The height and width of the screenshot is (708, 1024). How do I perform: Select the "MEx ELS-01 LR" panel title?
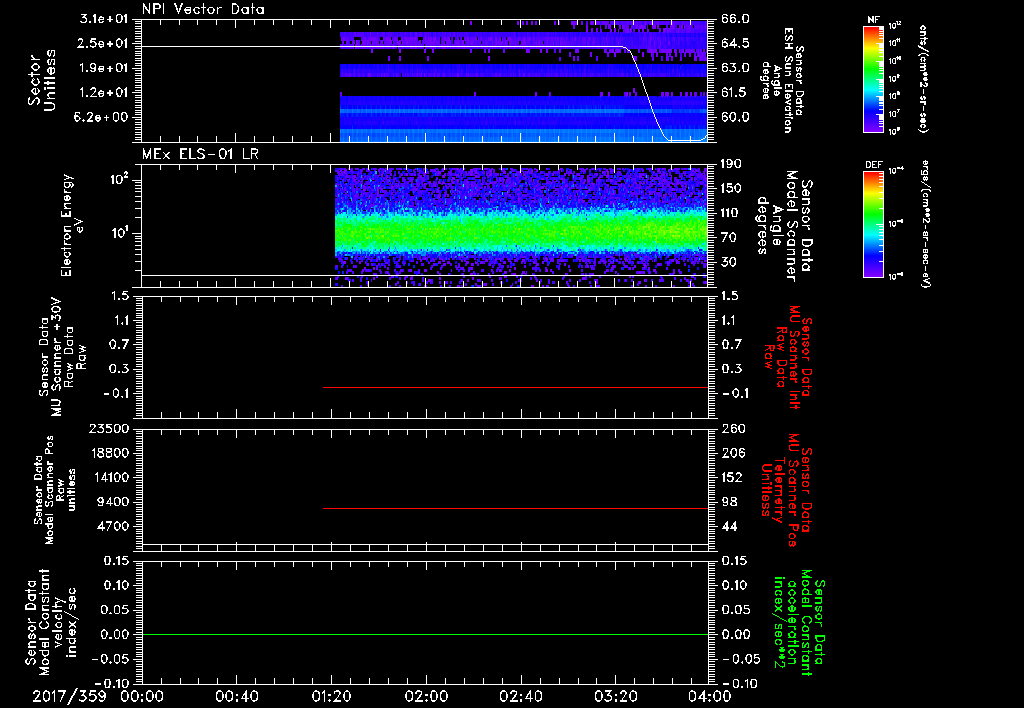click(200, 154)
